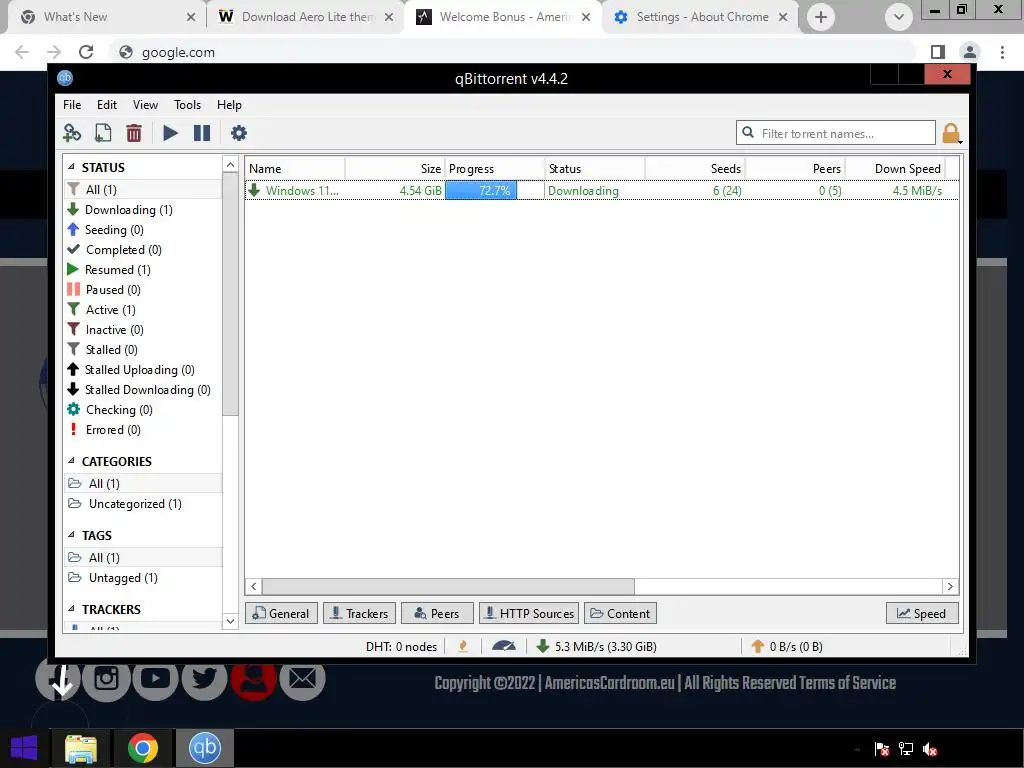The width and height of the screenshot is (1024, 768).
Task: Collapse the STATUS section
Action: coord(71,167)
